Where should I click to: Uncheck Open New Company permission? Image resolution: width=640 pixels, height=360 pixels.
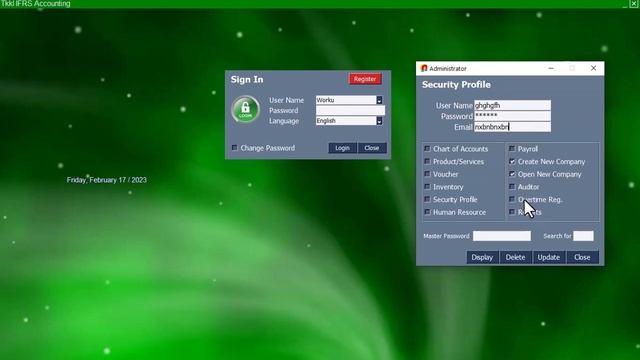(512, 174)
